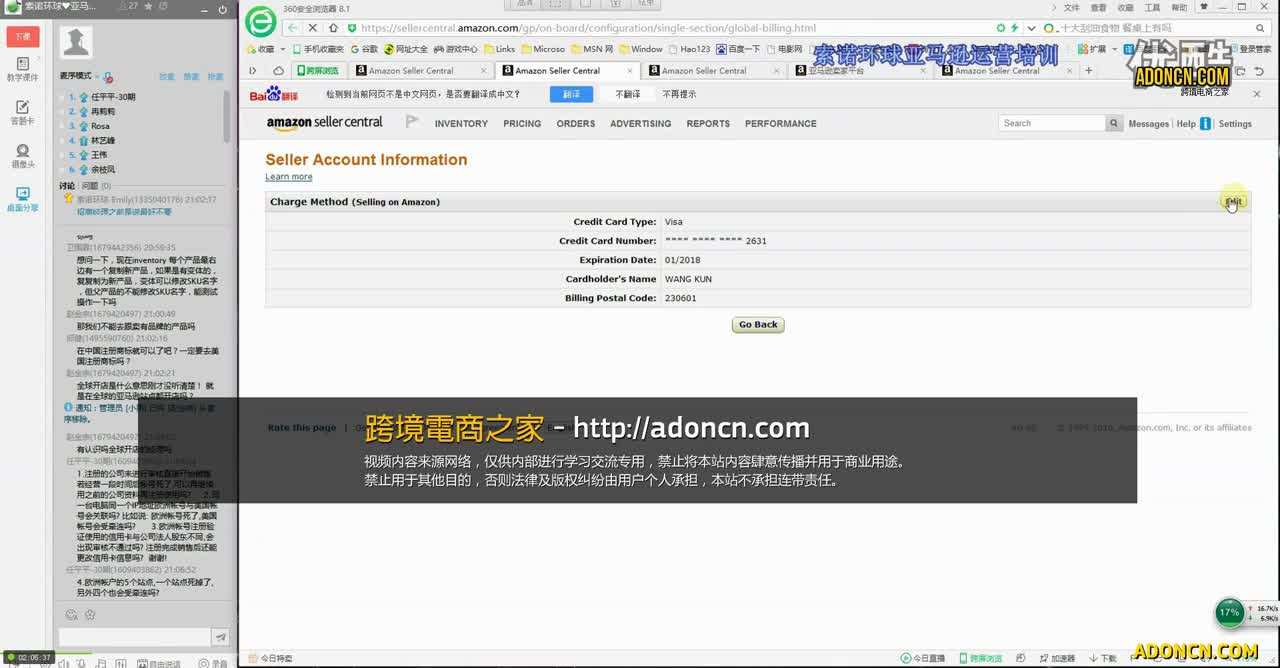Open the 网址大全 bookmark
The image size is (1280, 668).
(405, 49)
